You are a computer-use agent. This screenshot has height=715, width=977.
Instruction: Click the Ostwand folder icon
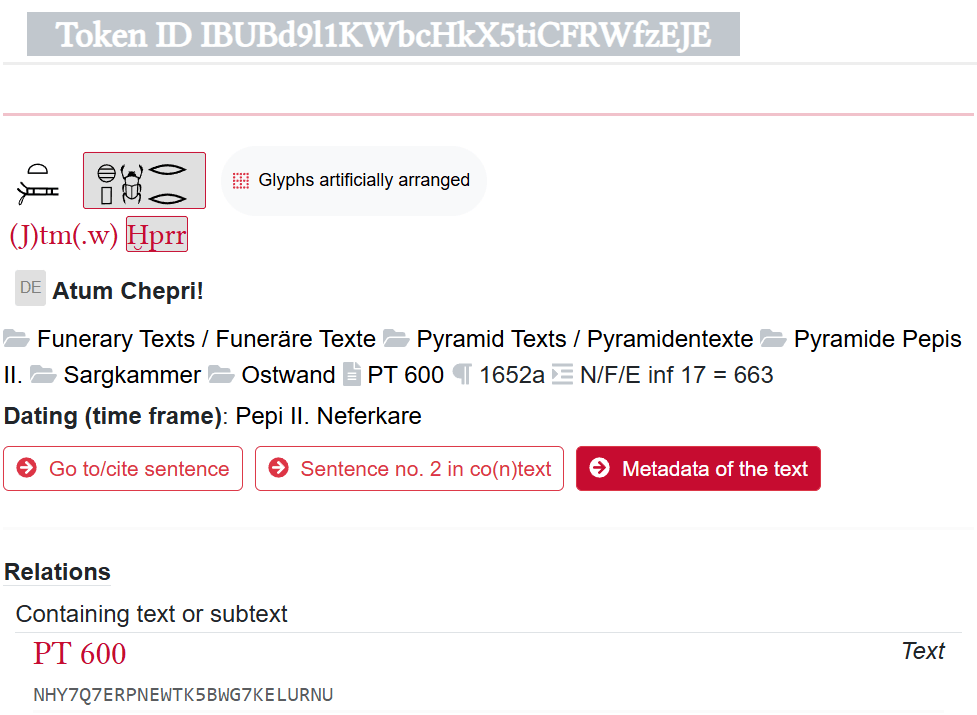point(221,375)
